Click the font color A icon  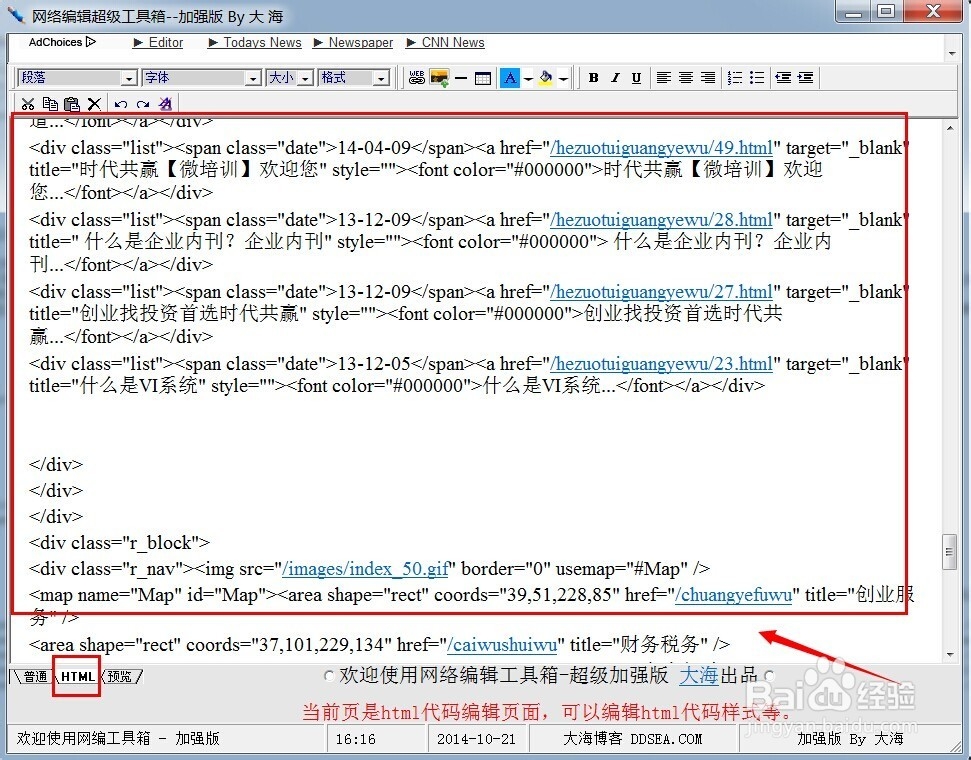point(510,77)
